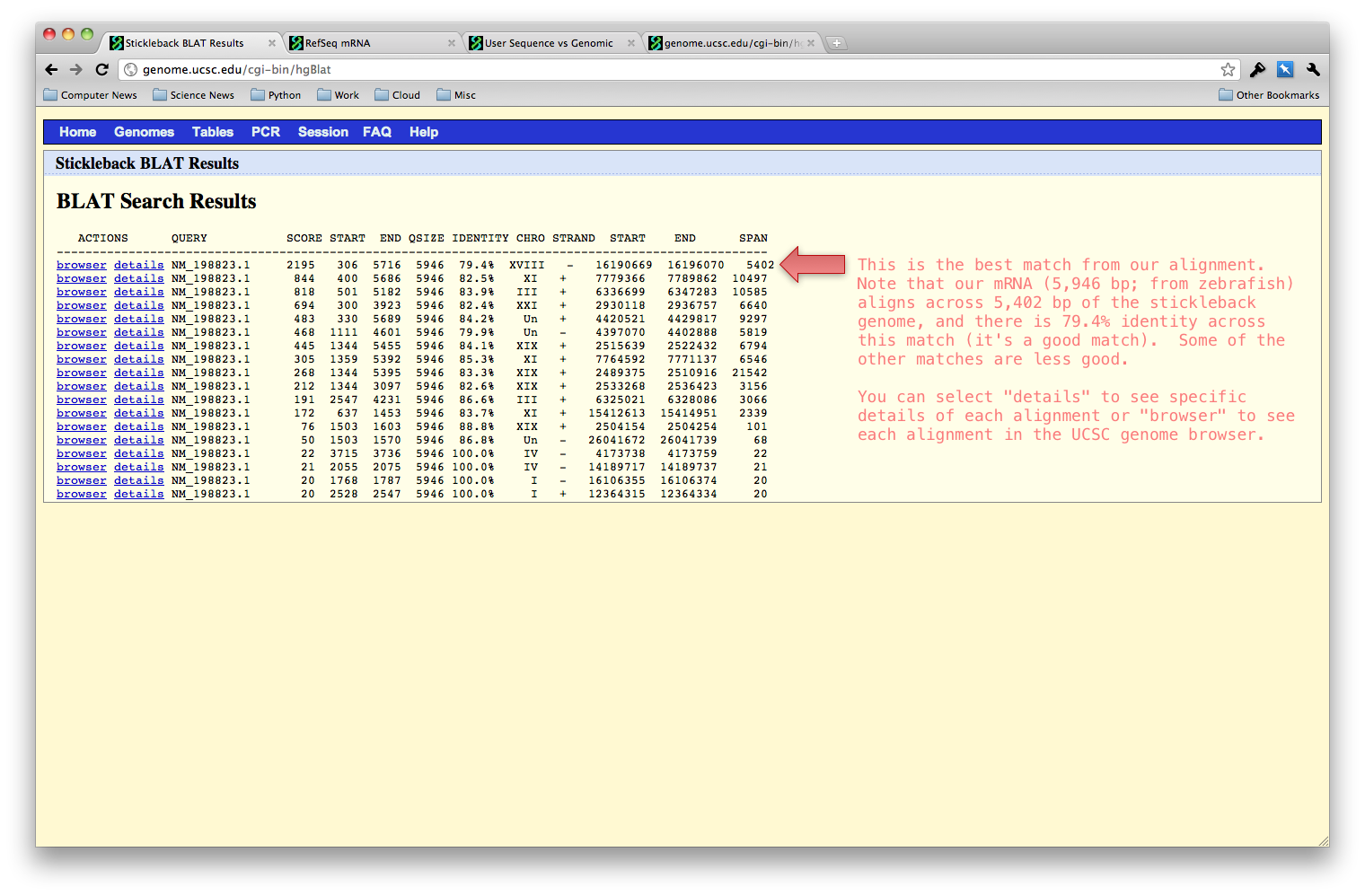Click the BLAT Search Results heading

point(156,201)
